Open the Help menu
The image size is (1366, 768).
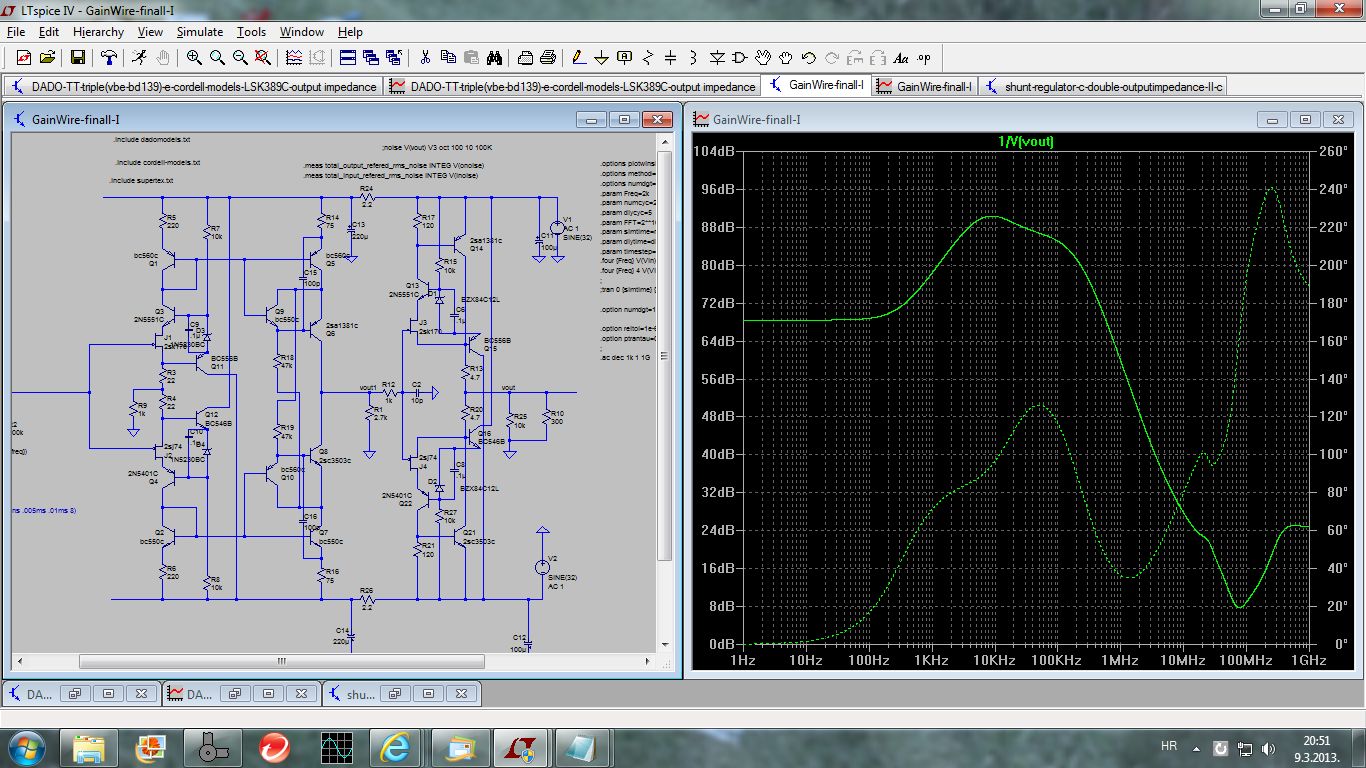pyautogui.click(x=350, y=32)
